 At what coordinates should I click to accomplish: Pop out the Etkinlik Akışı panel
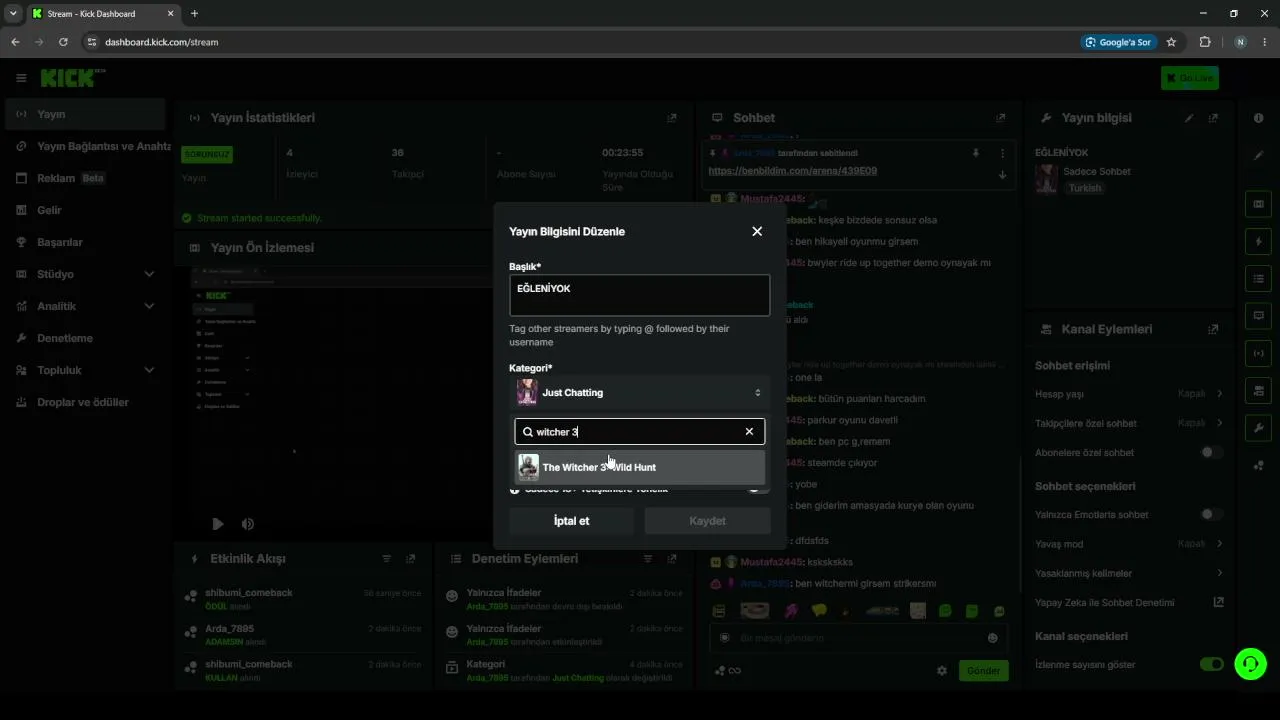pos(410,559)
